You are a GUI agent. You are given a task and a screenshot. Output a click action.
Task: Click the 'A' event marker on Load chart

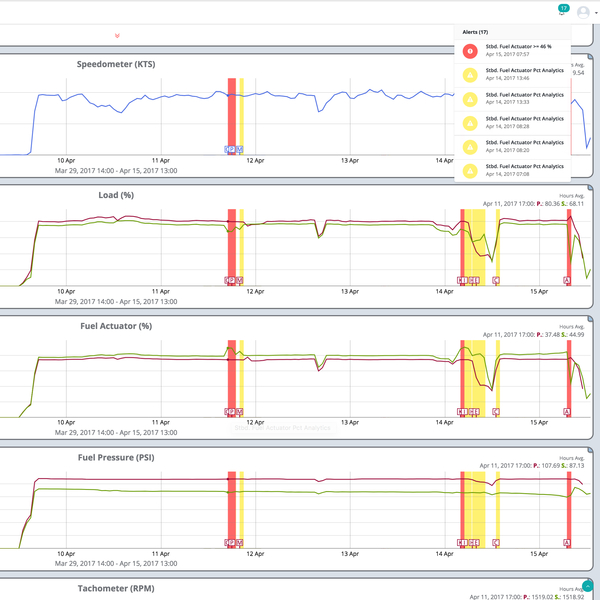567,280
